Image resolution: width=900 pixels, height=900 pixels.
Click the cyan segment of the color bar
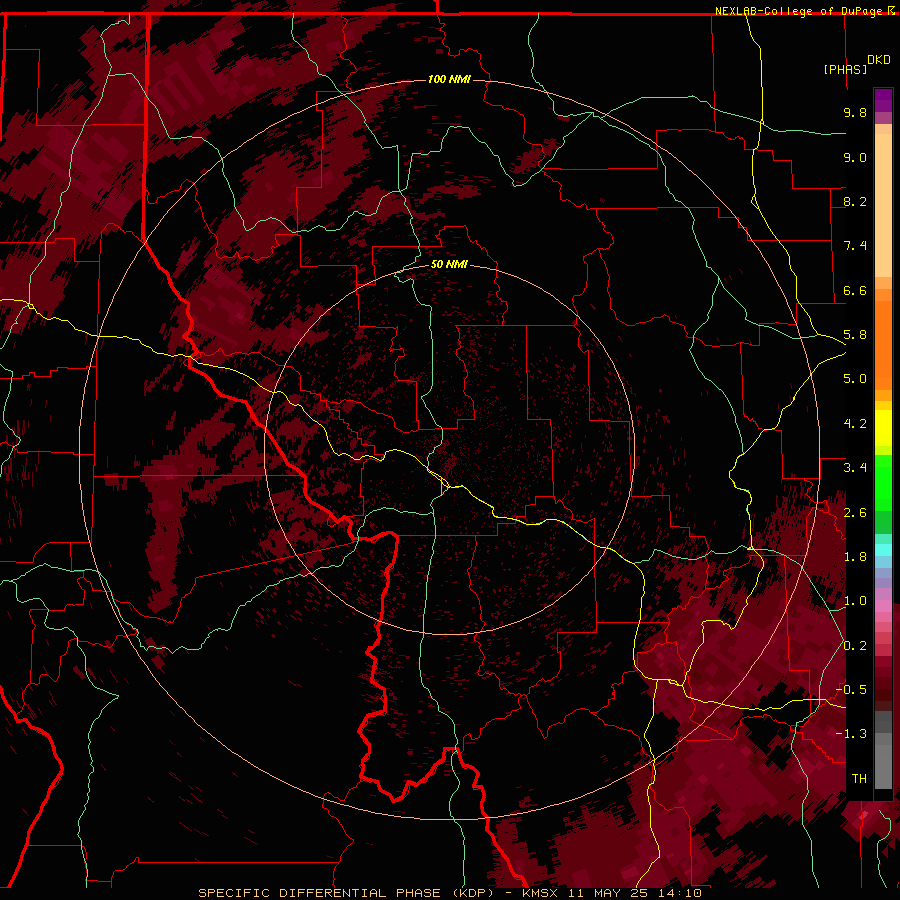tap(883, 549)
